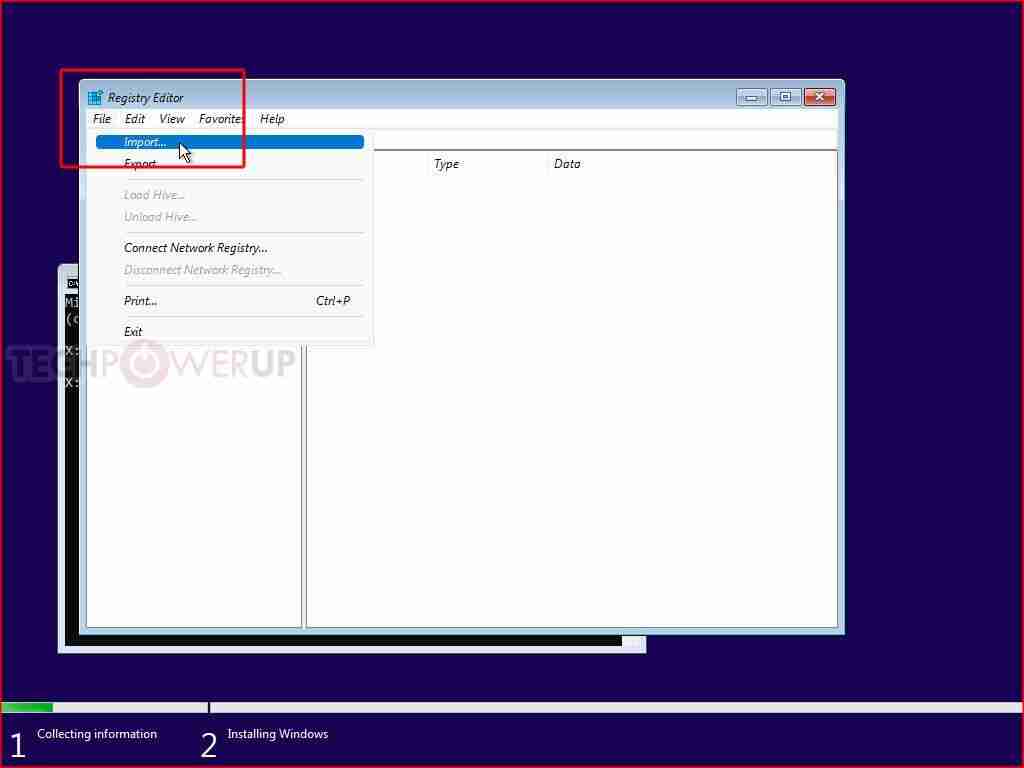1024x768 pixels.
Task: Open the File menu
Action: (x=101, y=118)
